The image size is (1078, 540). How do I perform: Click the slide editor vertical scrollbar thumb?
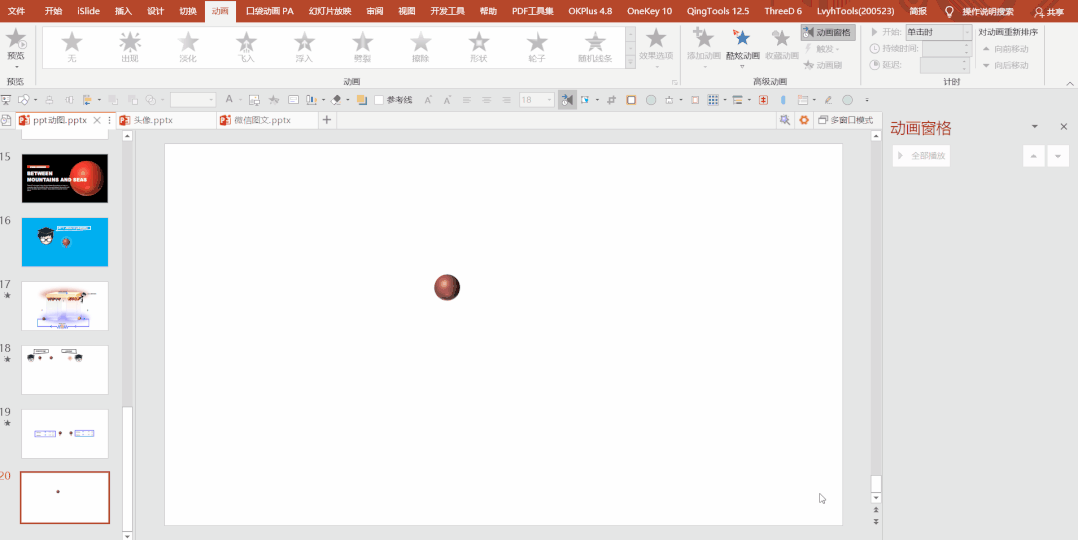[876, 482]
